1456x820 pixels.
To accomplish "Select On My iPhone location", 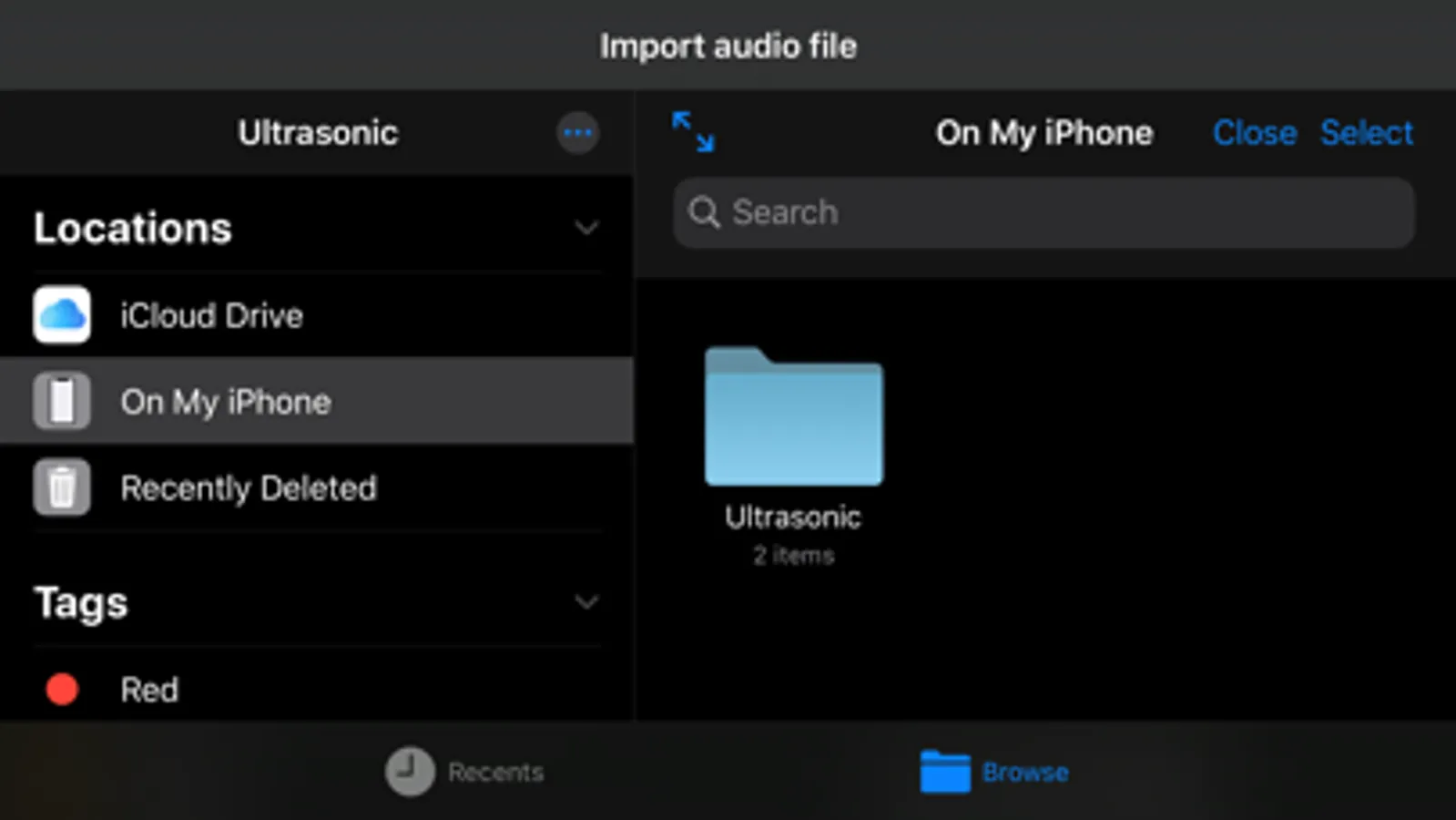I will click(x=317, y=401).
